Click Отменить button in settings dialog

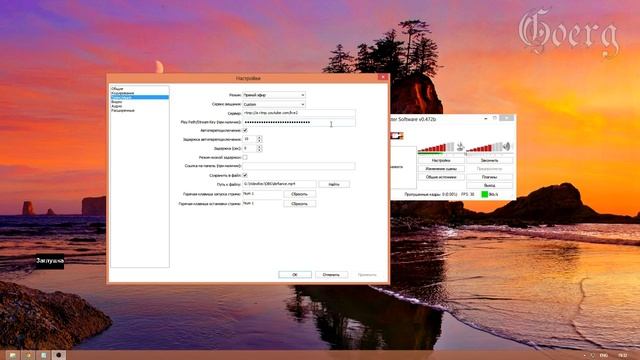[x=331, y=275]
